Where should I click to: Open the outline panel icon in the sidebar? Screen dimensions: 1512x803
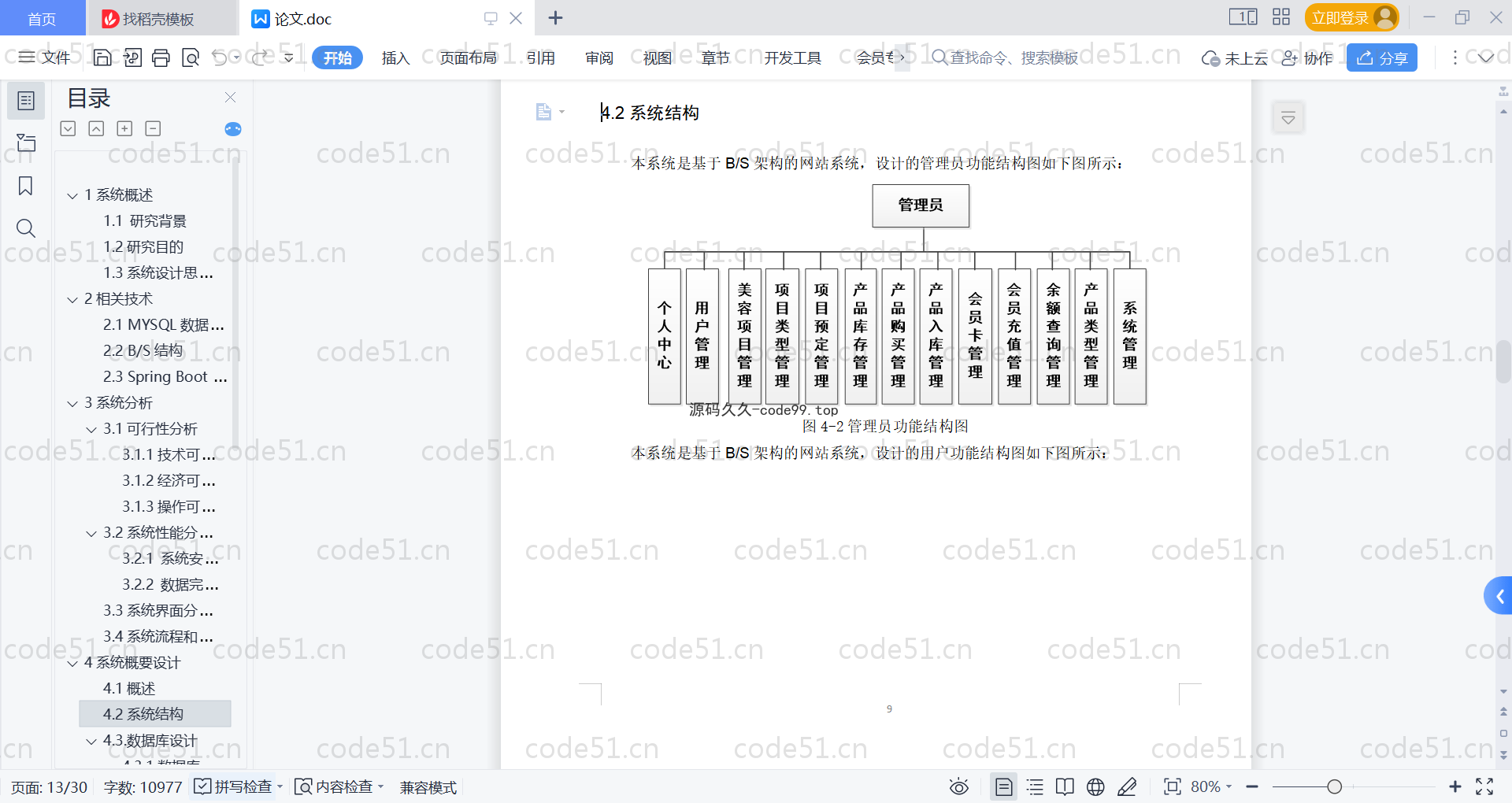(x=26, y=101)
